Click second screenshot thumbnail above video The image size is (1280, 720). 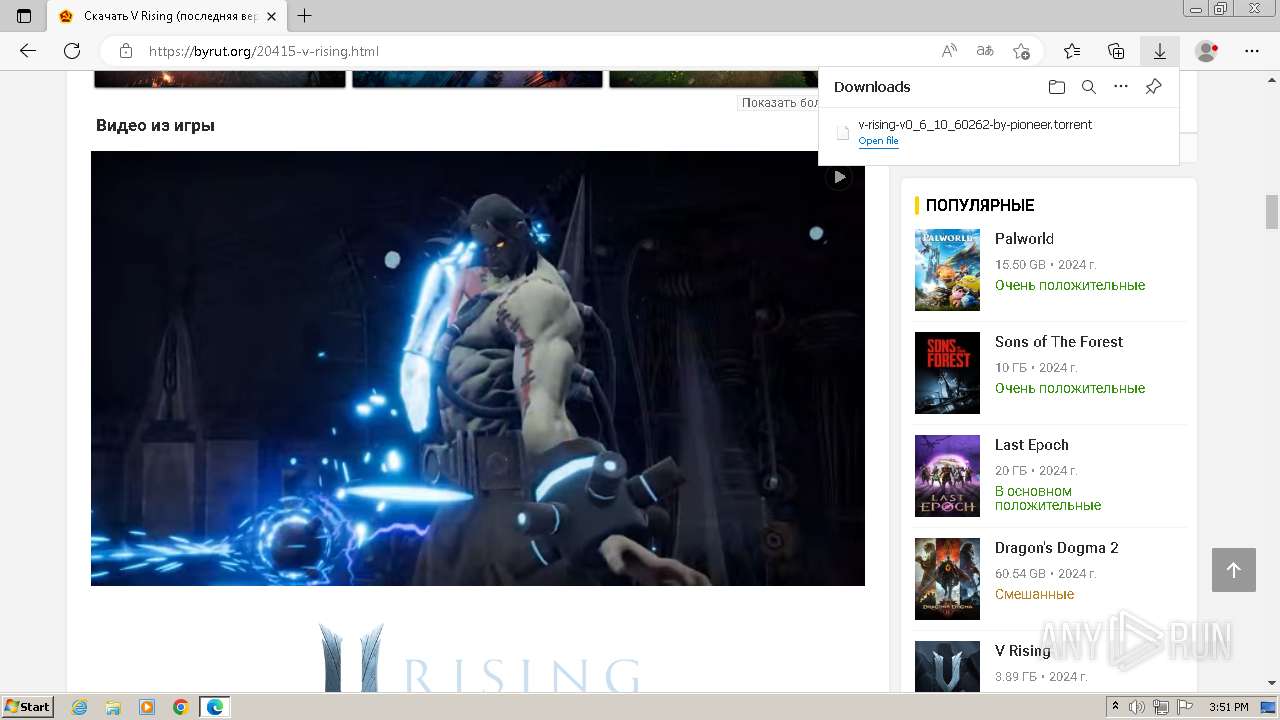[477, 79]
